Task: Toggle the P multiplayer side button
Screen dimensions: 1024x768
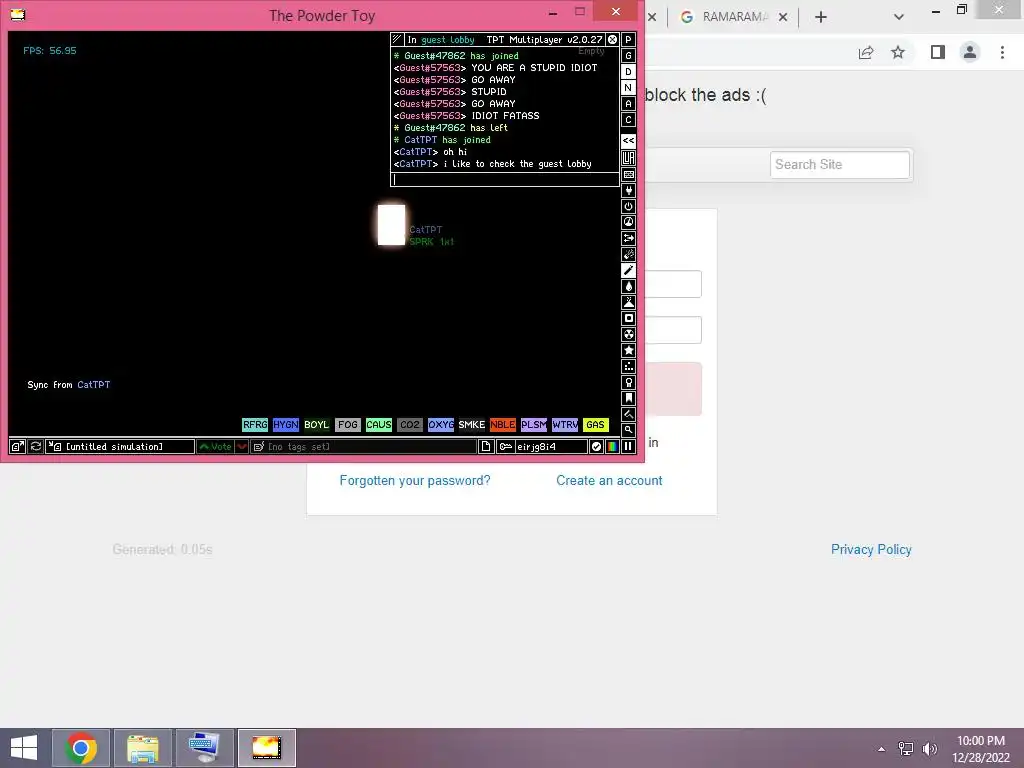Action: tap(628, 40)
